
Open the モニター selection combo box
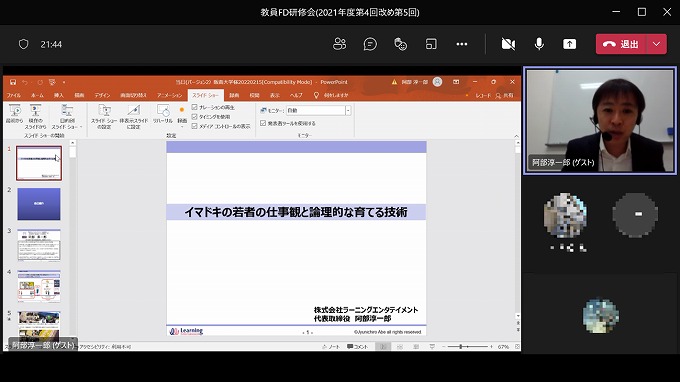tap(318, 111)
